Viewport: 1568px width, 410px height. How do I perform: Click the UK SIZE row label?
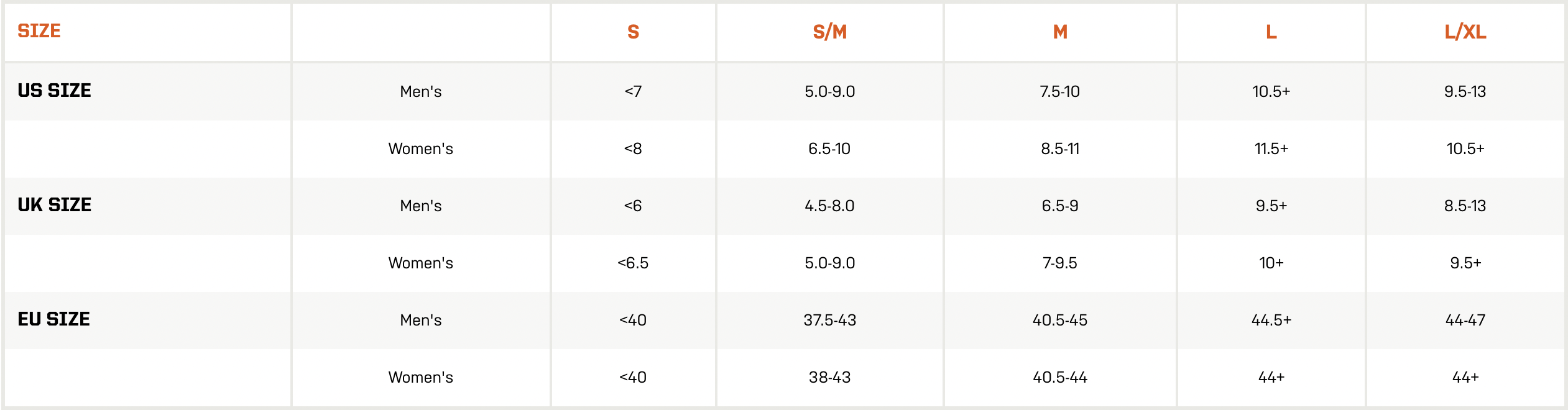[x=55, y=205]
